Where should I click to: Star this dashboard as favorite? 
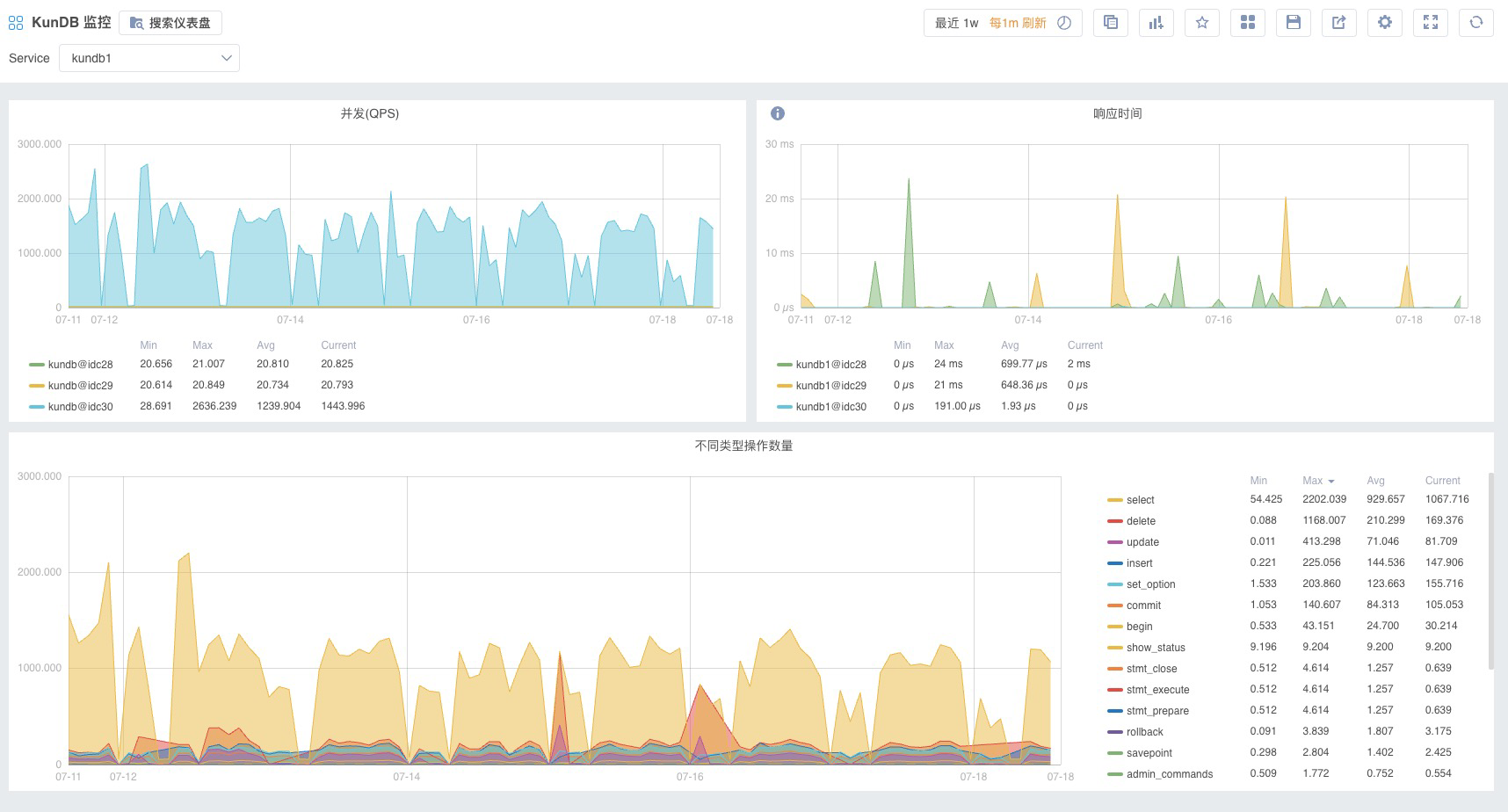click(1202, 23)
